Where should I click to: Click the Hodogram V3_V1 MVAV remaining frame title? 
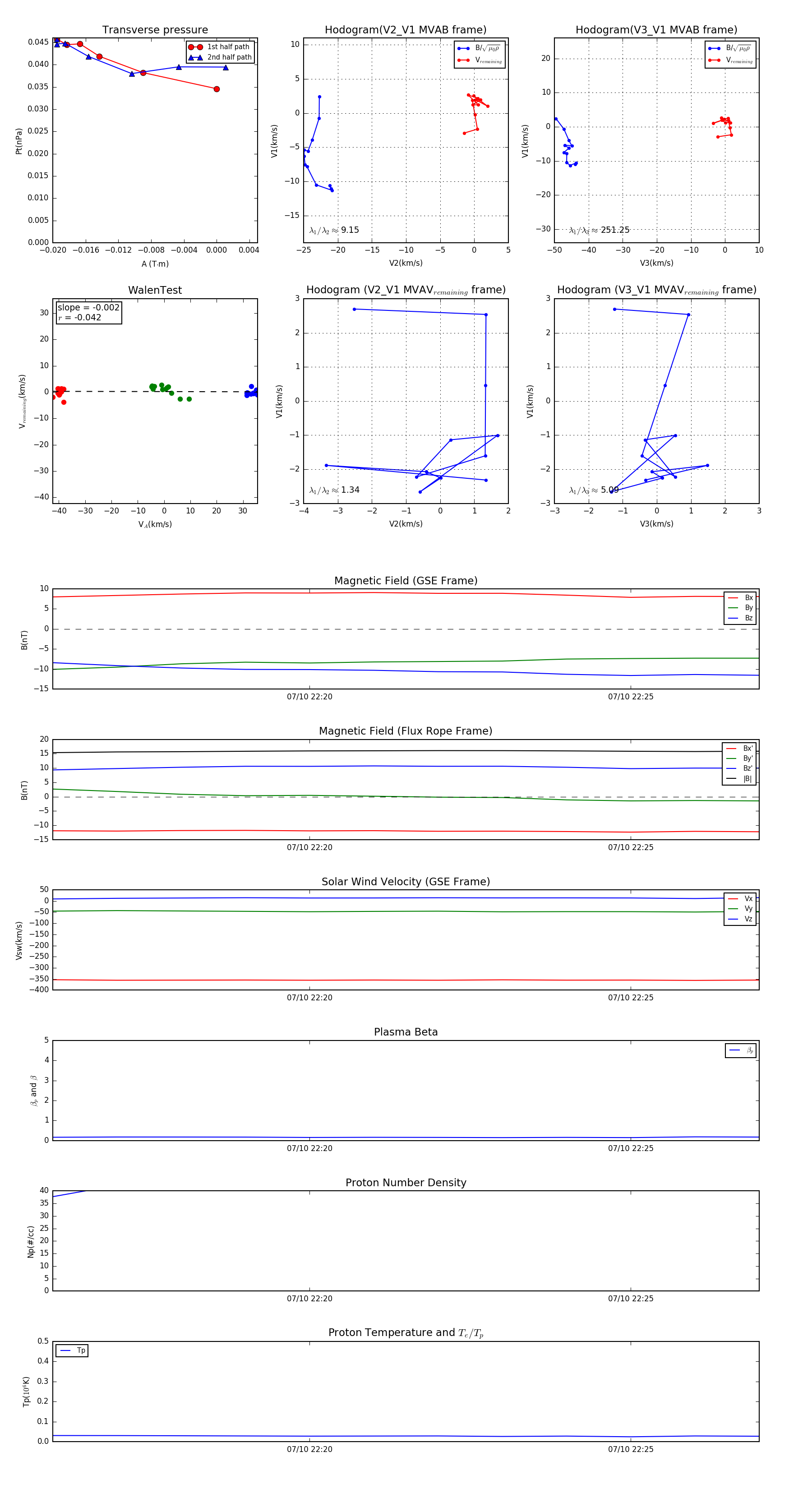click(x=656, y=290)
